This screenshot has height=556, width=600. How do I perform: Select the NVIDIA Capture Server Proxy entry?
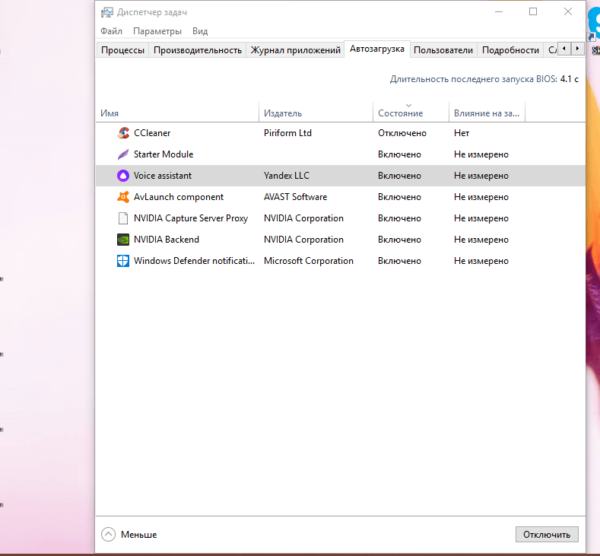(x=191, y=218)
